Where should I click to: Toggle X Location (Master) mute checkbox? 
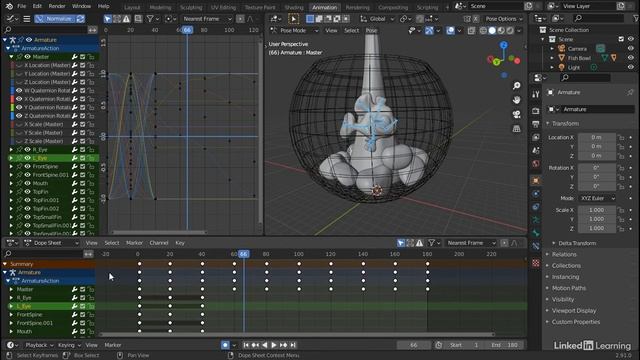(83, 65)
